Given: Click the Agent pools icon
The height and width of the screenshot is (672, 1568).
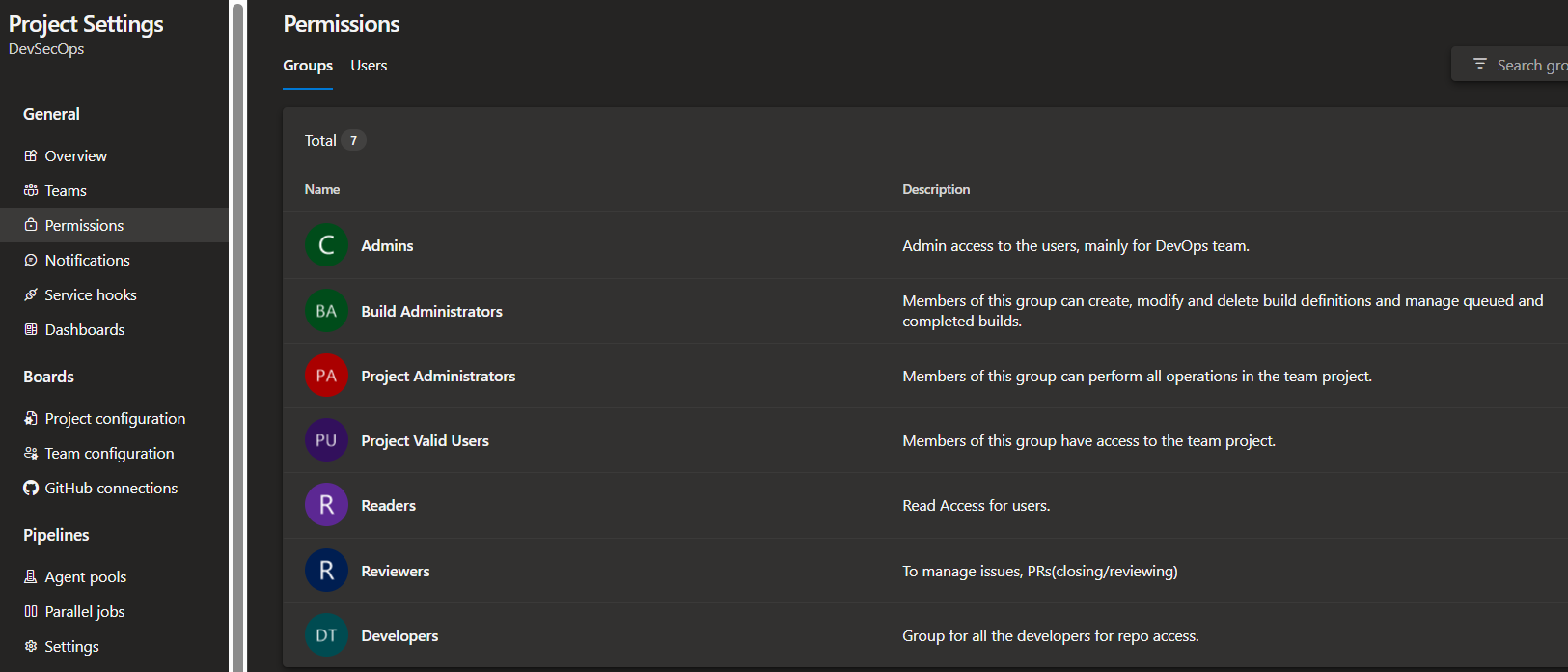Looking at the screenshot, I should (x=31, y=576).
